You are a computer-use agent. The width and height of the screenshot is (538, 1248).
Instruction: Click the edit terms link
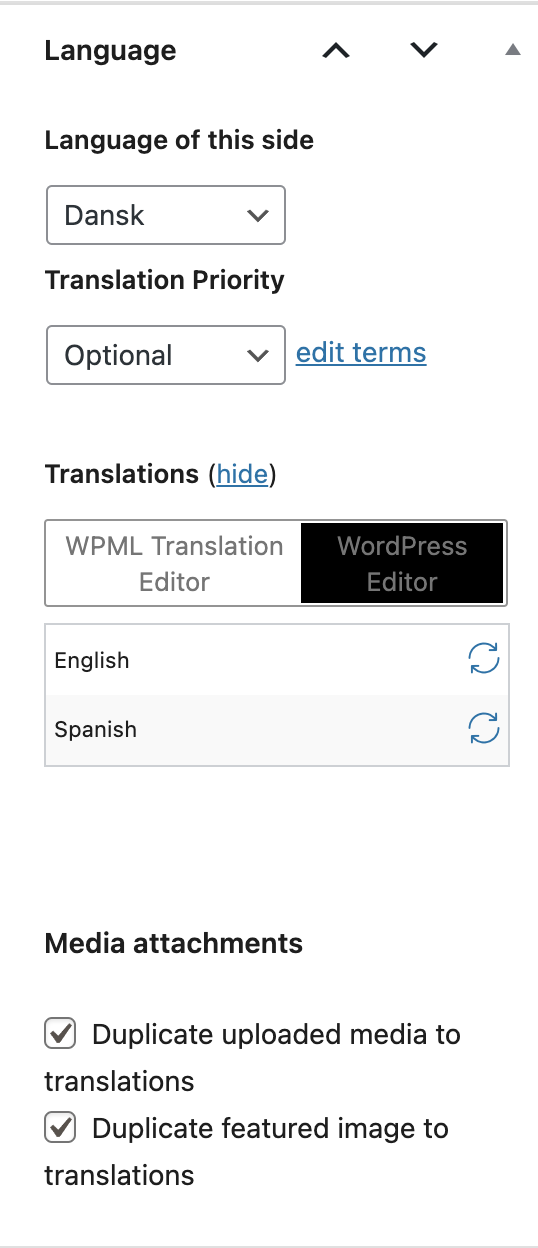pyautogui.click(x=361, y=353)
